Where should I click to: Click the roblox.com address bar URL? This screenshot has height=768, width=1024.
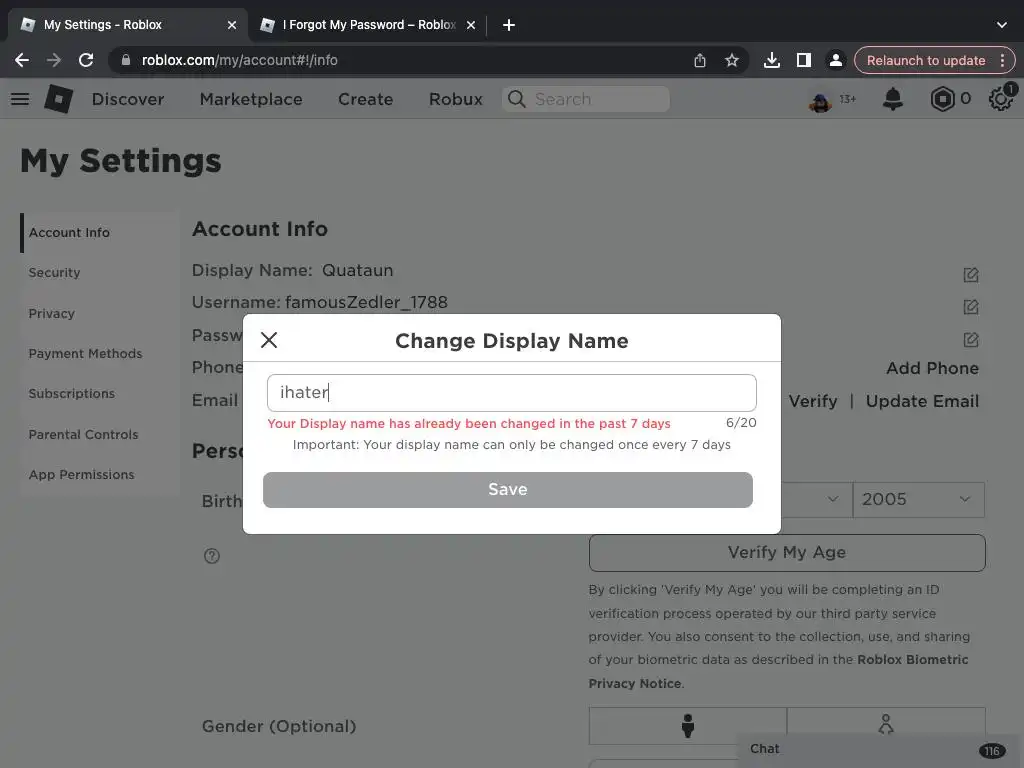point(240,60)
